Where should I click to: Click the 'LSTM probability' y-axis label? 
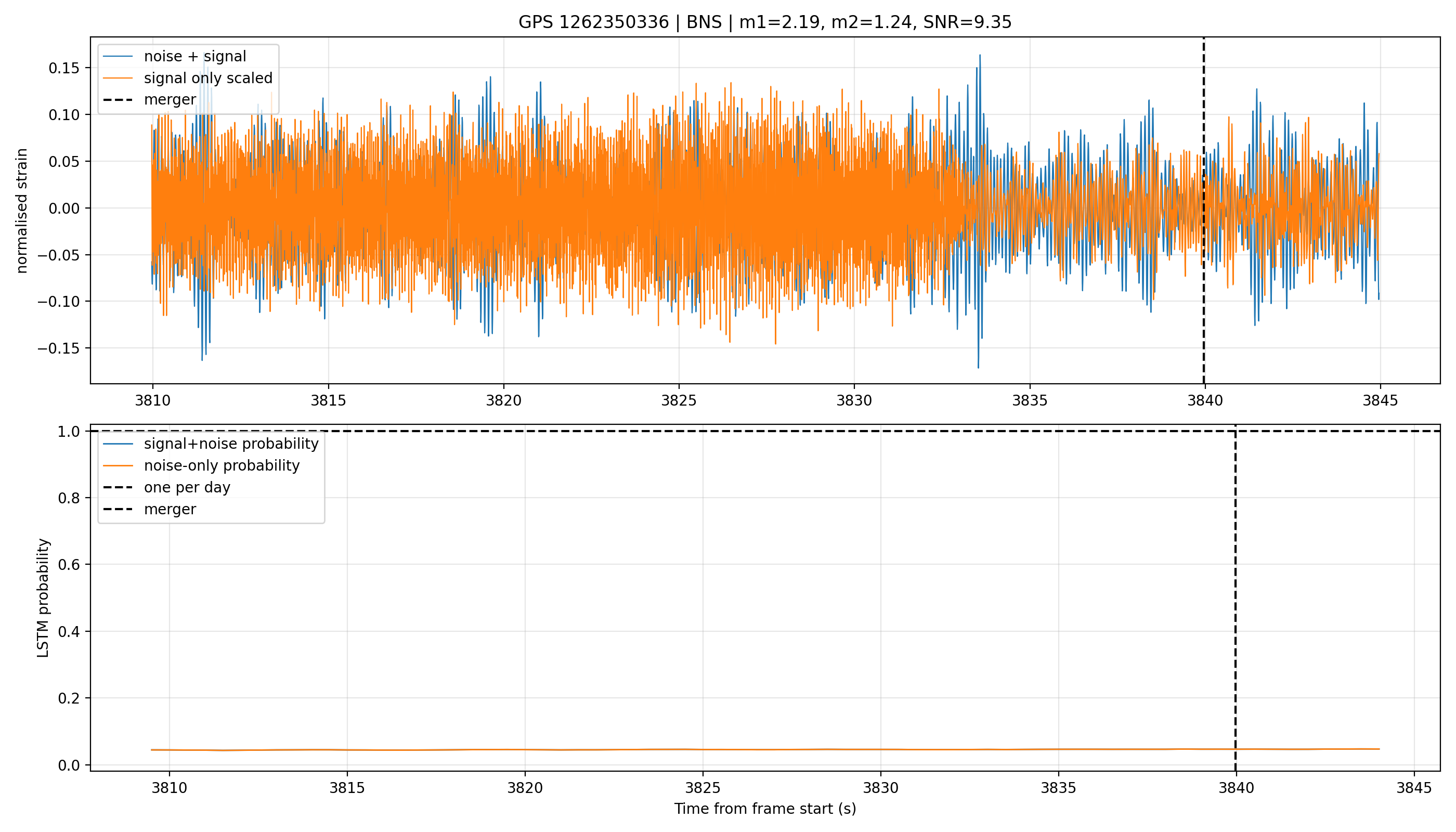tap(44, 597)
